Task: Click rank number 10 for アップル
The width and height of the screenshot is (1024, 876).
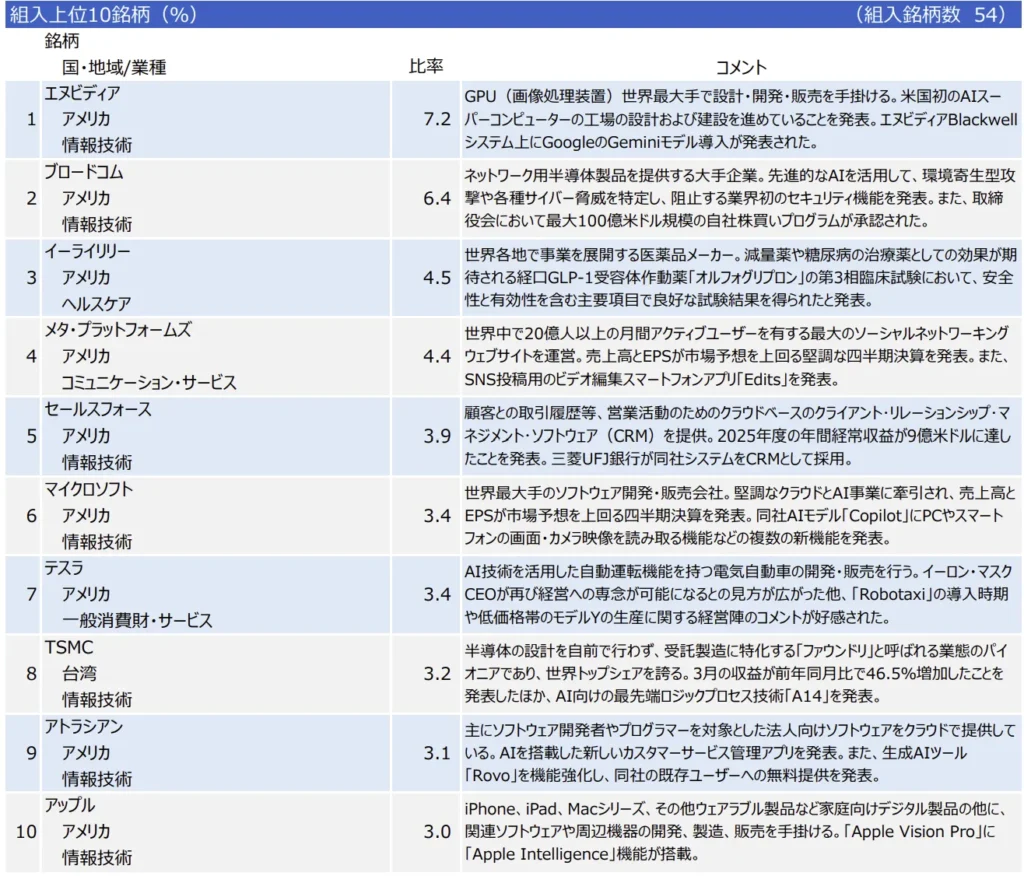Action: (x=26, y=832)
